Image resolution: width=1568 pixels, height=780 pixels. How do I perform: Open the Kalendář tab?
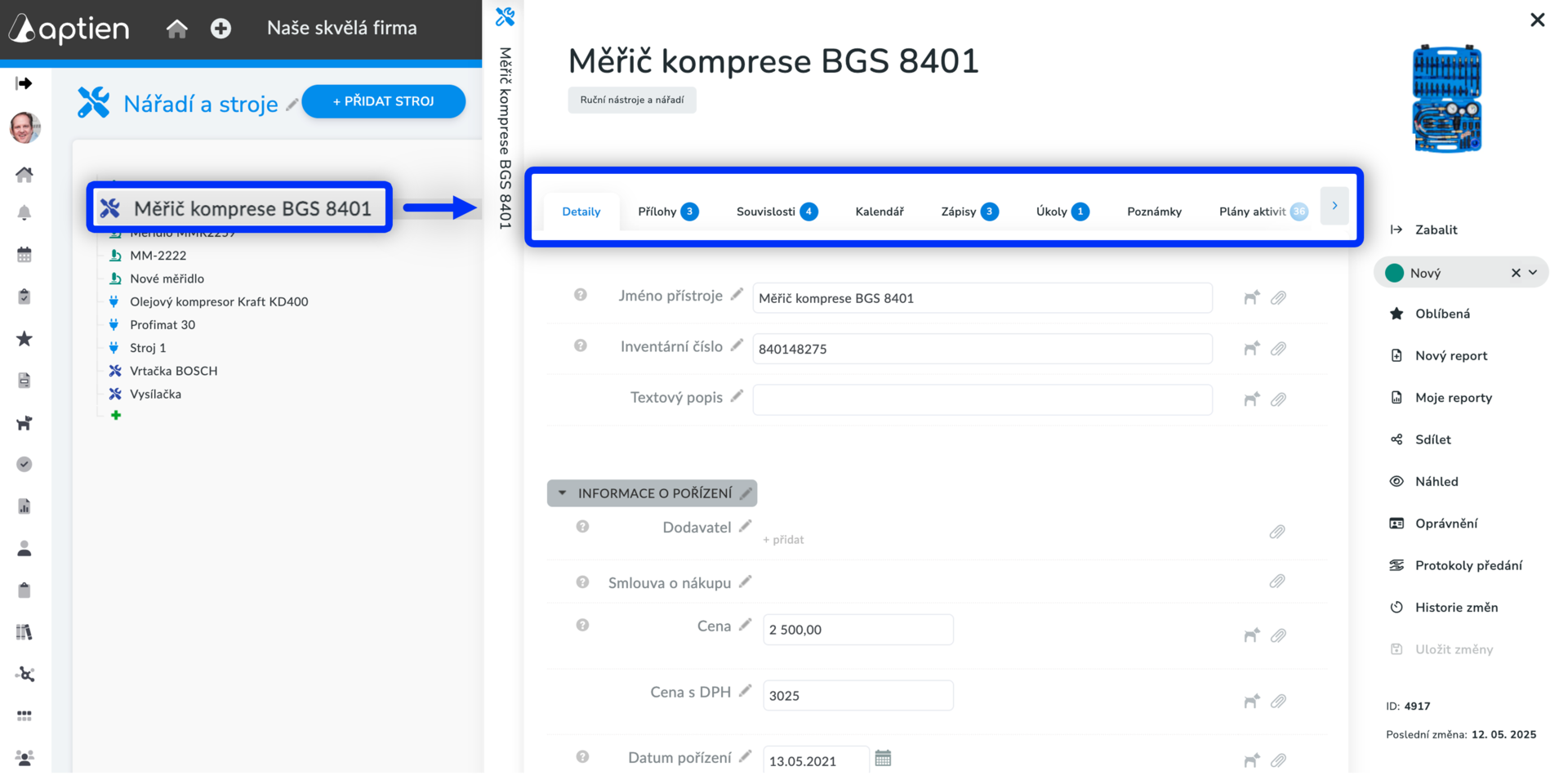(x=880, y=212)
